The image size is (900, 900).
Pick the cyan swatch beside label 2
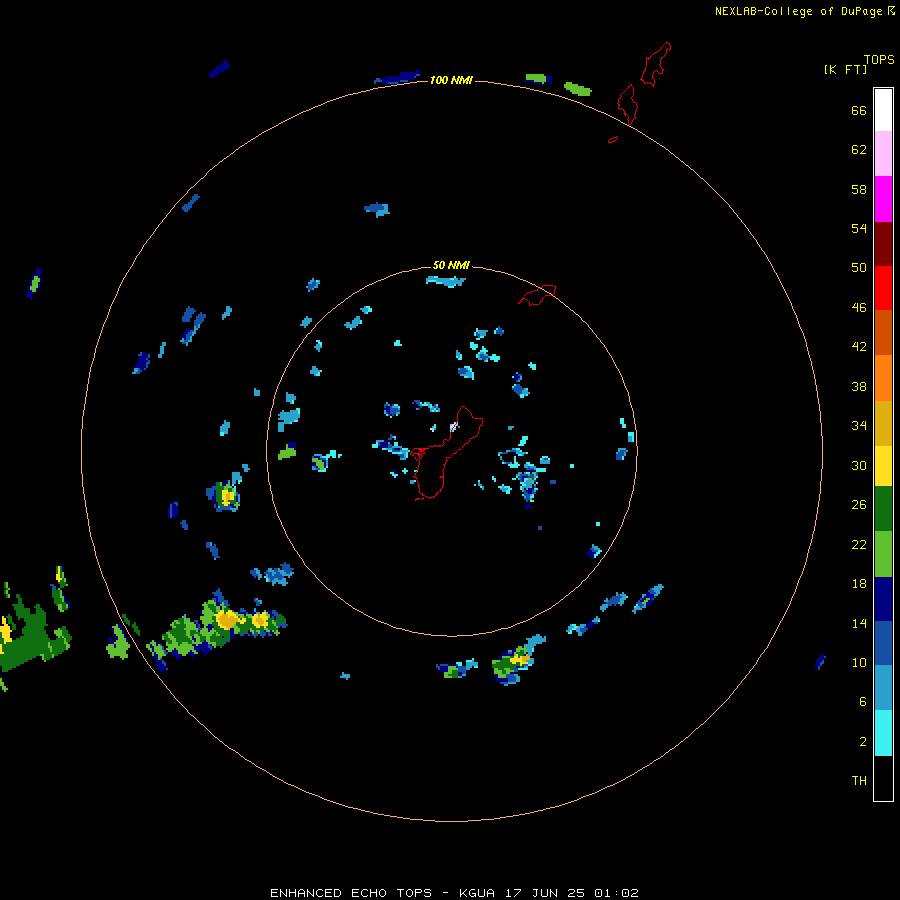click(883, 733)
